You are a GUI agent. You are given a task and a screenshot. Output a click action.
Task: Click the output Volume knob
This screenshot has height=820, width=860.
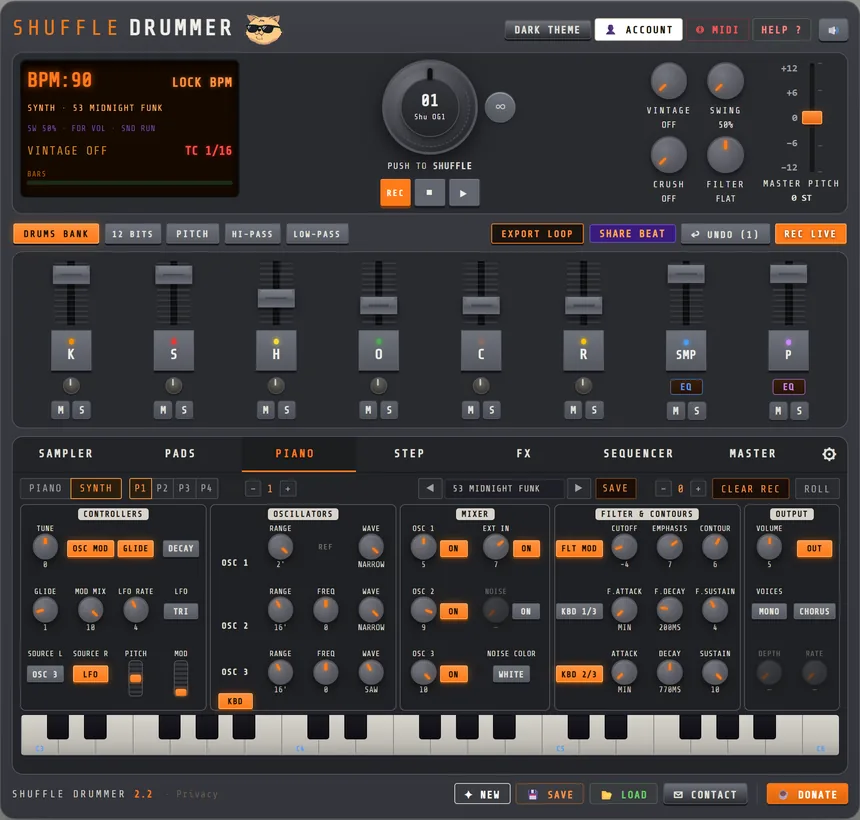[769, 547]
